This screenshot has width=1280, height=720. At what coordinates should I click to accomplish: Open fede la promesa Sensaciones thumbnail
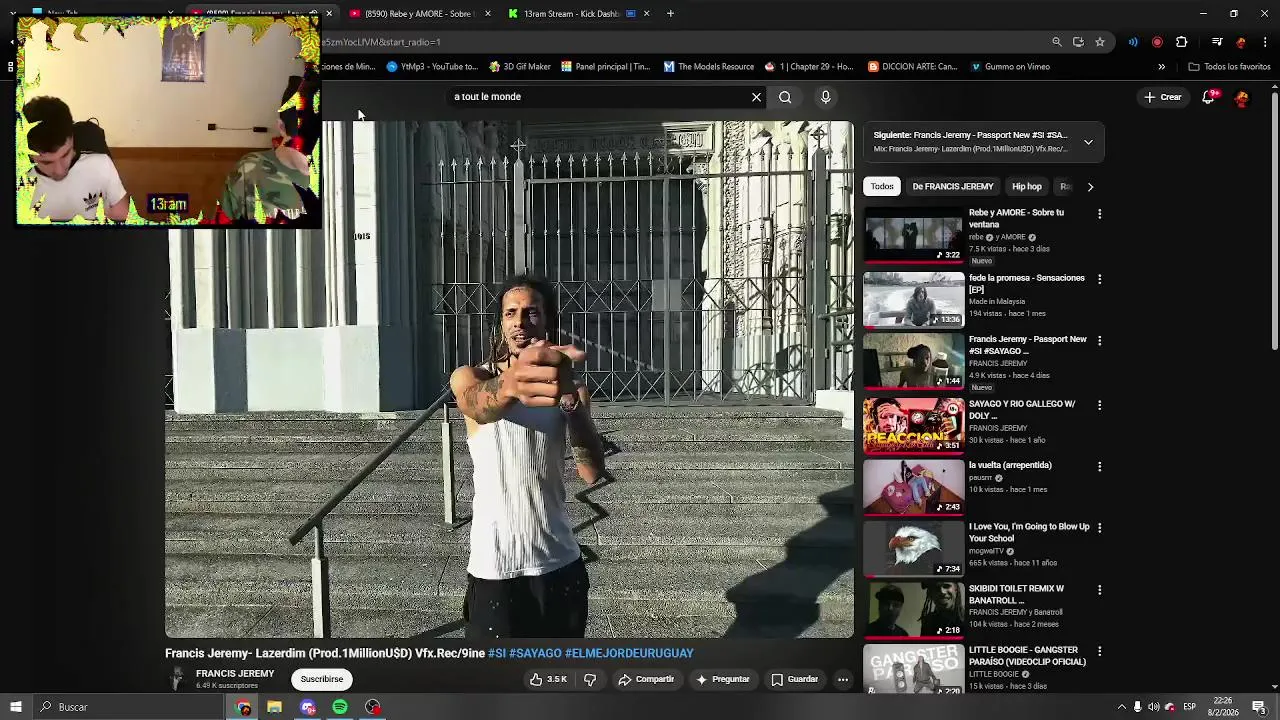[914, 300]
